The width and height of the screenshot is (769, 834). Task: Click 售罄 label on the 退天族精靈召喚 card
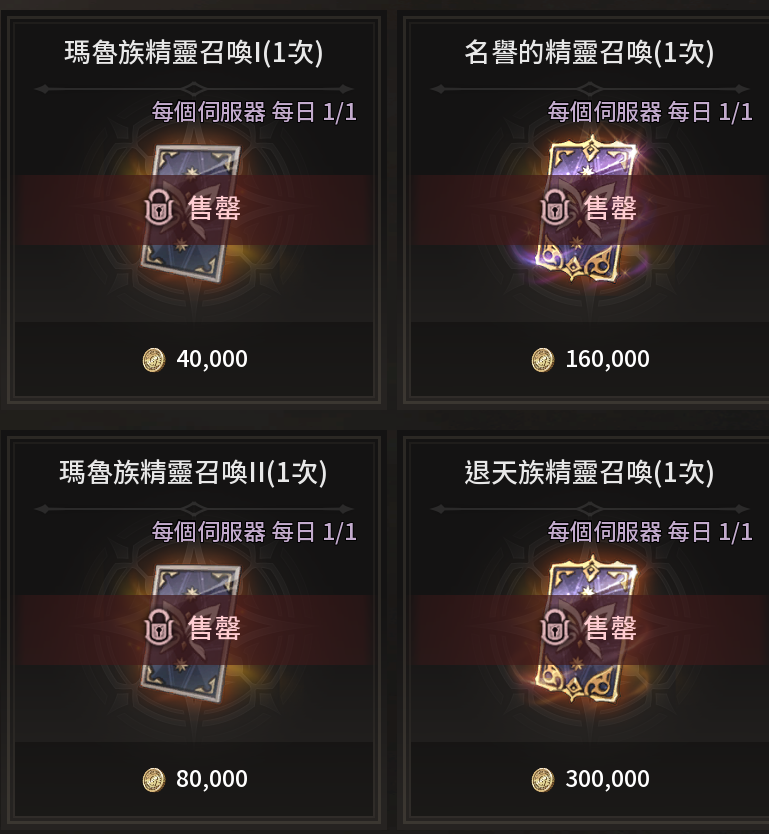tap(610, 628)
